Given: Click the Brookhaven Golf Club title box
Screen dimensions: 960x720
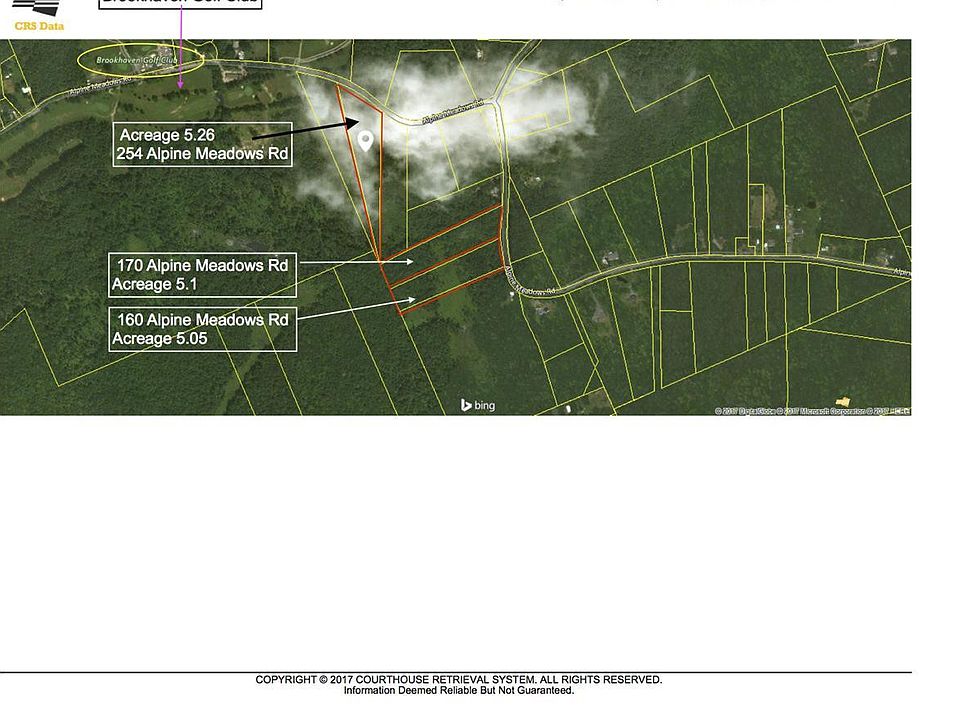Looking at the screenshot, I should click(x=180, y=3).
